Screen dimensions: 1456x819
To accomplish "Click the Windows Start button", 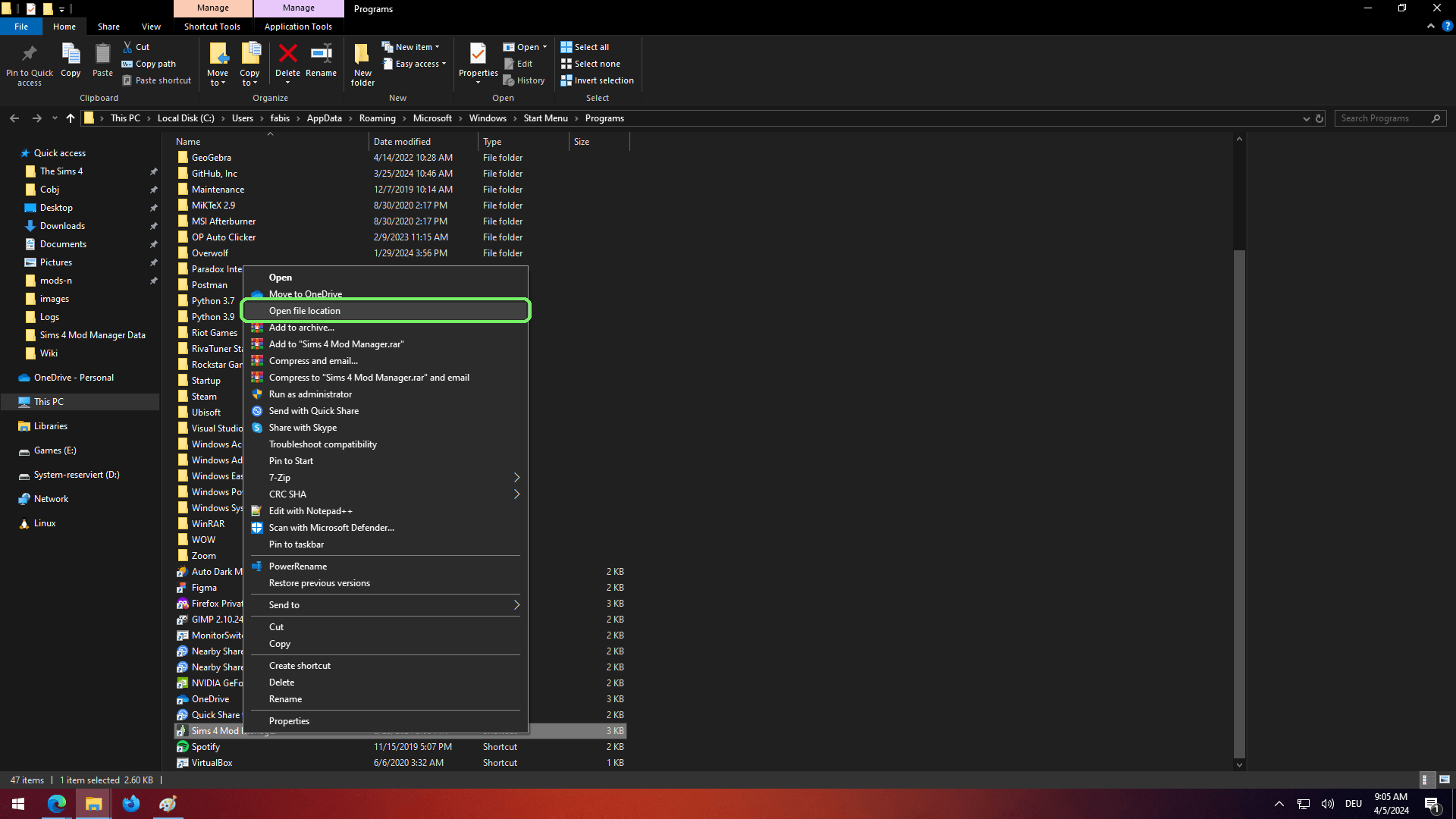I will click(18, 804).
